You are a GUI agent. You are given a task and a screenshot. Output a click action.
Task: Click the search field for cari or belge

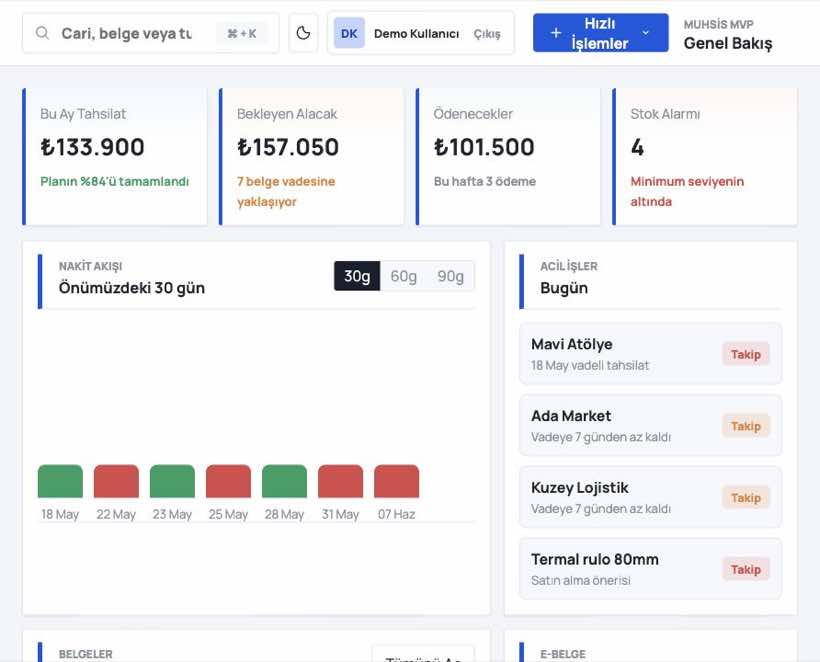click(x=151, y=33)
